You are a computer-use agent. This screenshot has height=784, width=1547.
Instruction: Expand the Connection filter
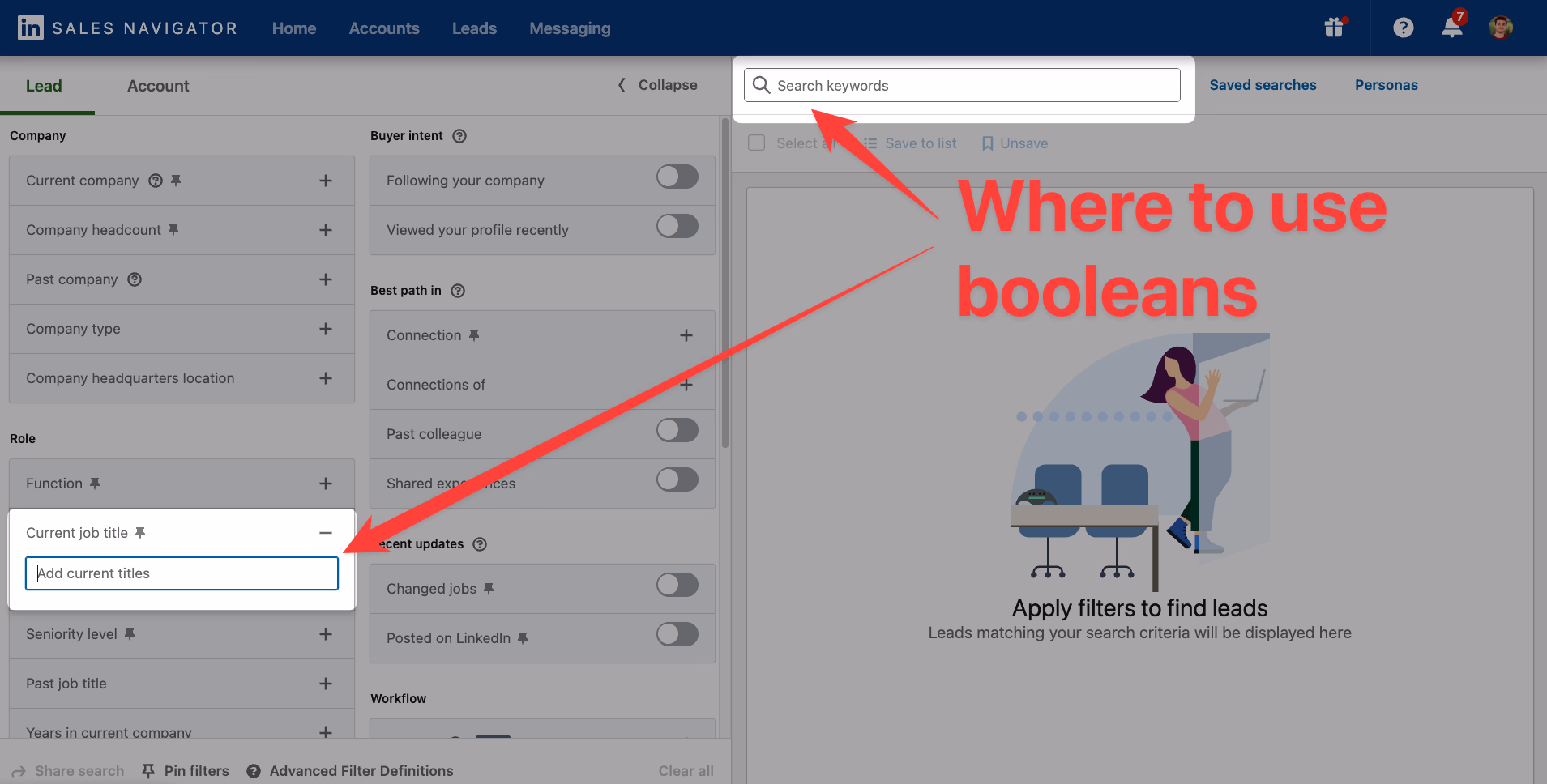point(686,335)
